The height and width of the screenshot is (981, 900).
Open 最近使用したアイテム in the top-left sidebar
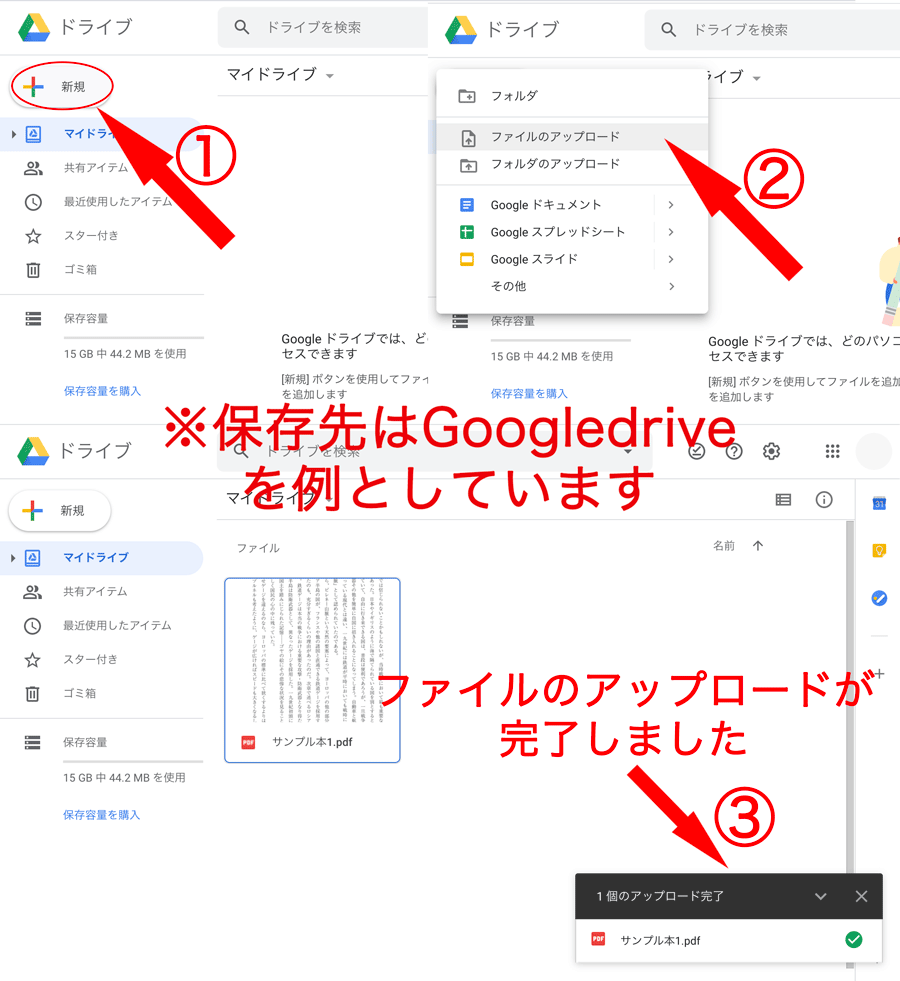tap(118, 201)
